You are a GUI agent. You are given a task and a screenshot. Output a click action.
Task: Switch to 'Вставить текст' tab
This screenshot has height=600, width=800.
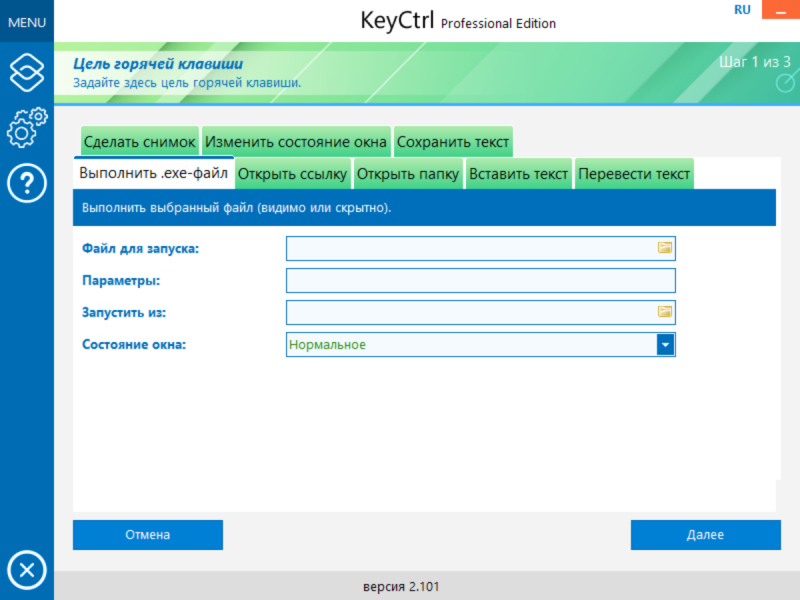[x=518, y=174]
